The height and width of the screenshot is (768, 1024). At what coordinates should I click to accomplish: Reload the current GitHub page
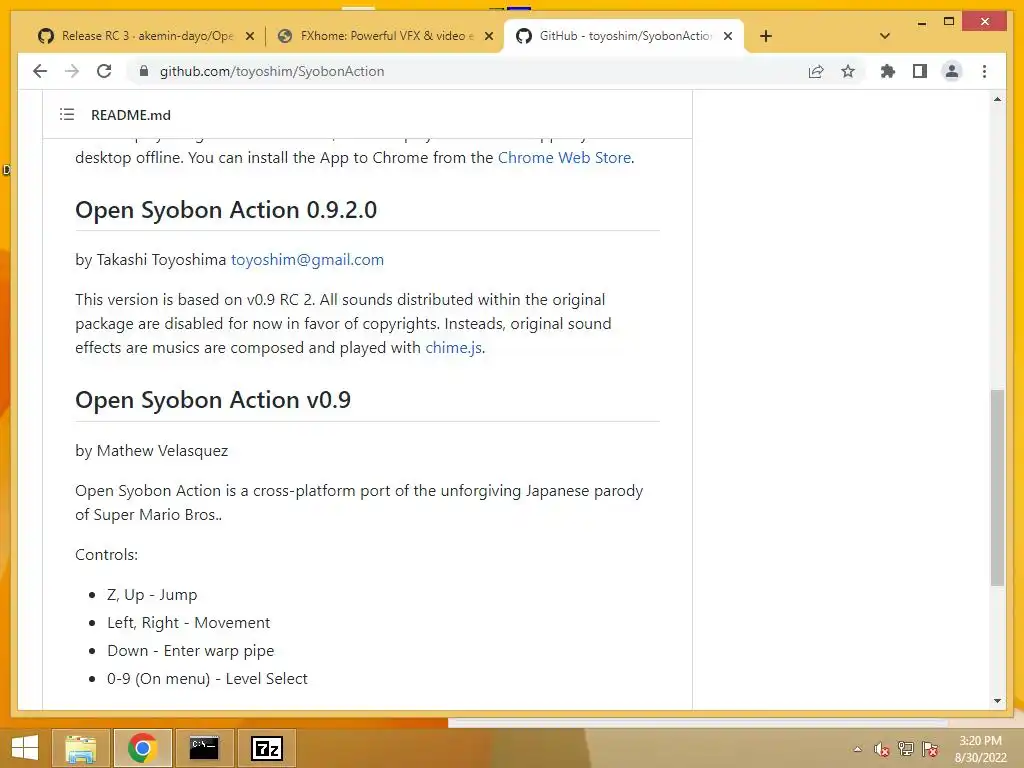point(104,71)
